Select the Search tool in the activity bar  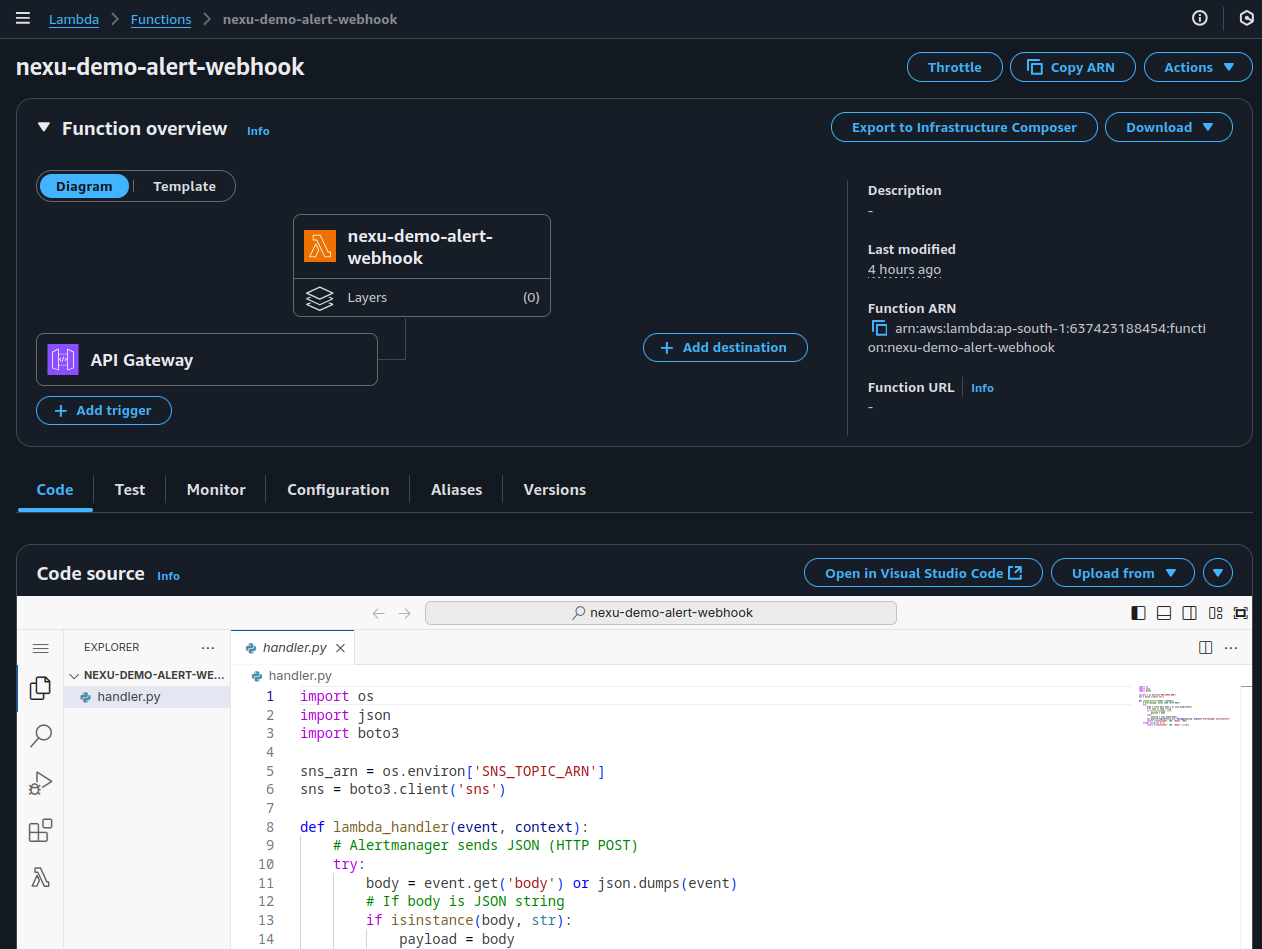[x=40, y=735]
